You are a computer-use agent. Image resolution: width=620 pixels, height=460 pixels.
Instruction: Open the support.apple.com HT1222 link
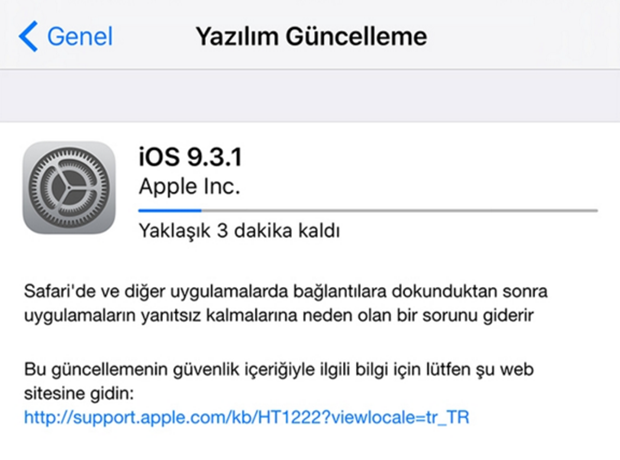(247, 417)
